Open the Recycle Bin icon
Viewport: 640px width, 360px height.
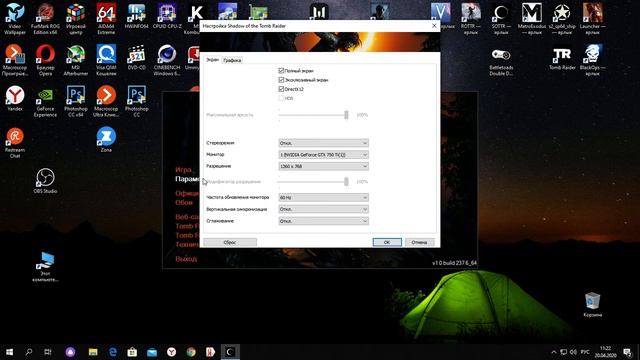click(x=592, y=304)
